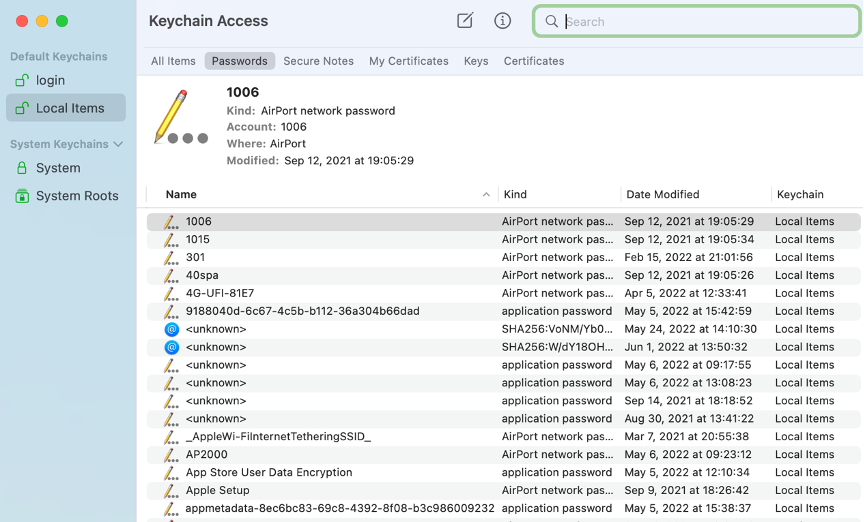The image size is (864, 522).
Task: Click the compose new keychain item icon
Action: [x=465, y=21]
